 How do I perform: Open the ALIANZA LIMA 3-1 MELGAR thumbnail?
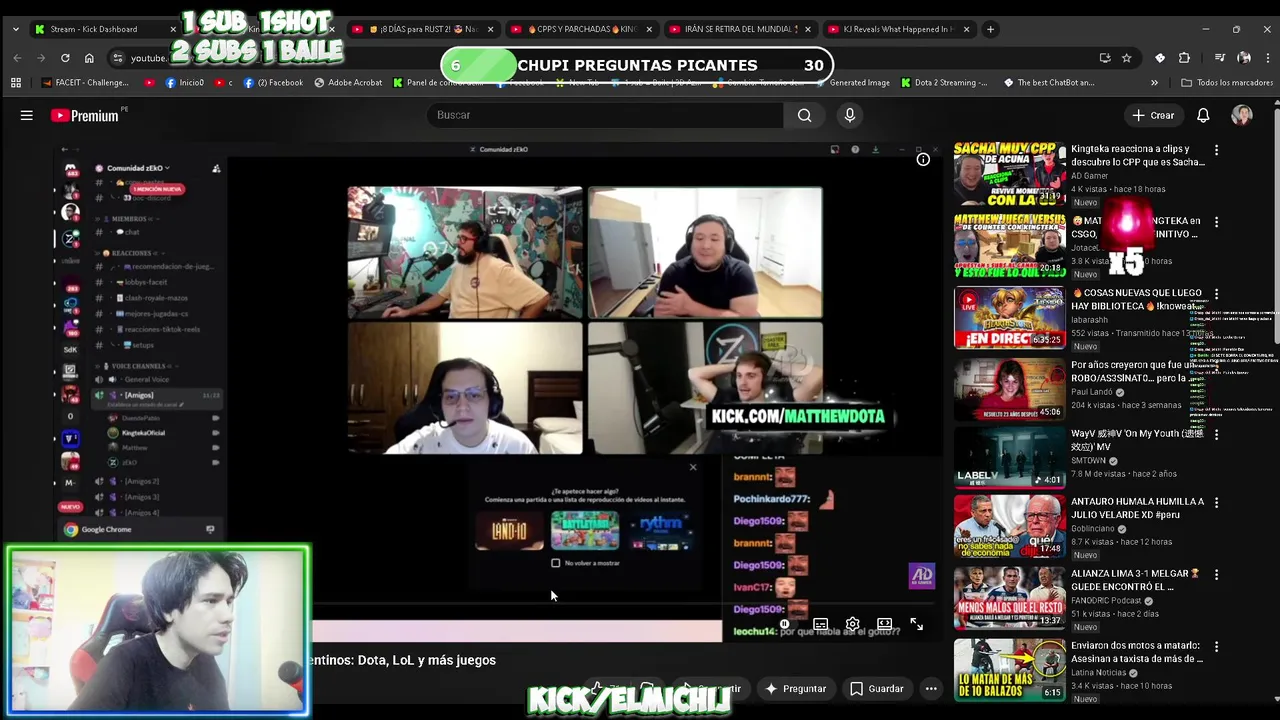(x=1009, y=598)
